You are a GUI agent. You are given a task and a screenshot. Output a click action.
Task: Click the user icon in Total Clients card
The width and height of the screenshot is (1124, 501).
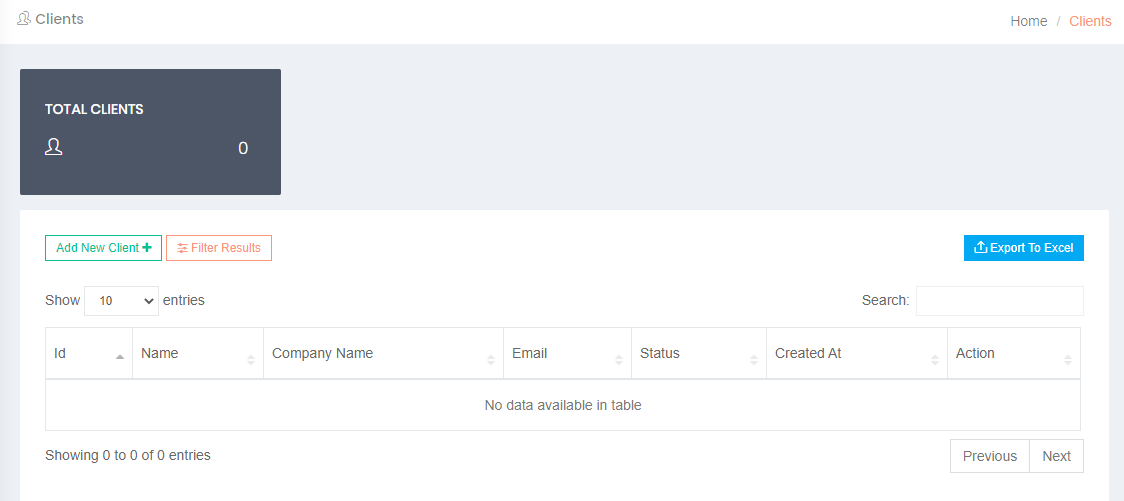[53, 148]
